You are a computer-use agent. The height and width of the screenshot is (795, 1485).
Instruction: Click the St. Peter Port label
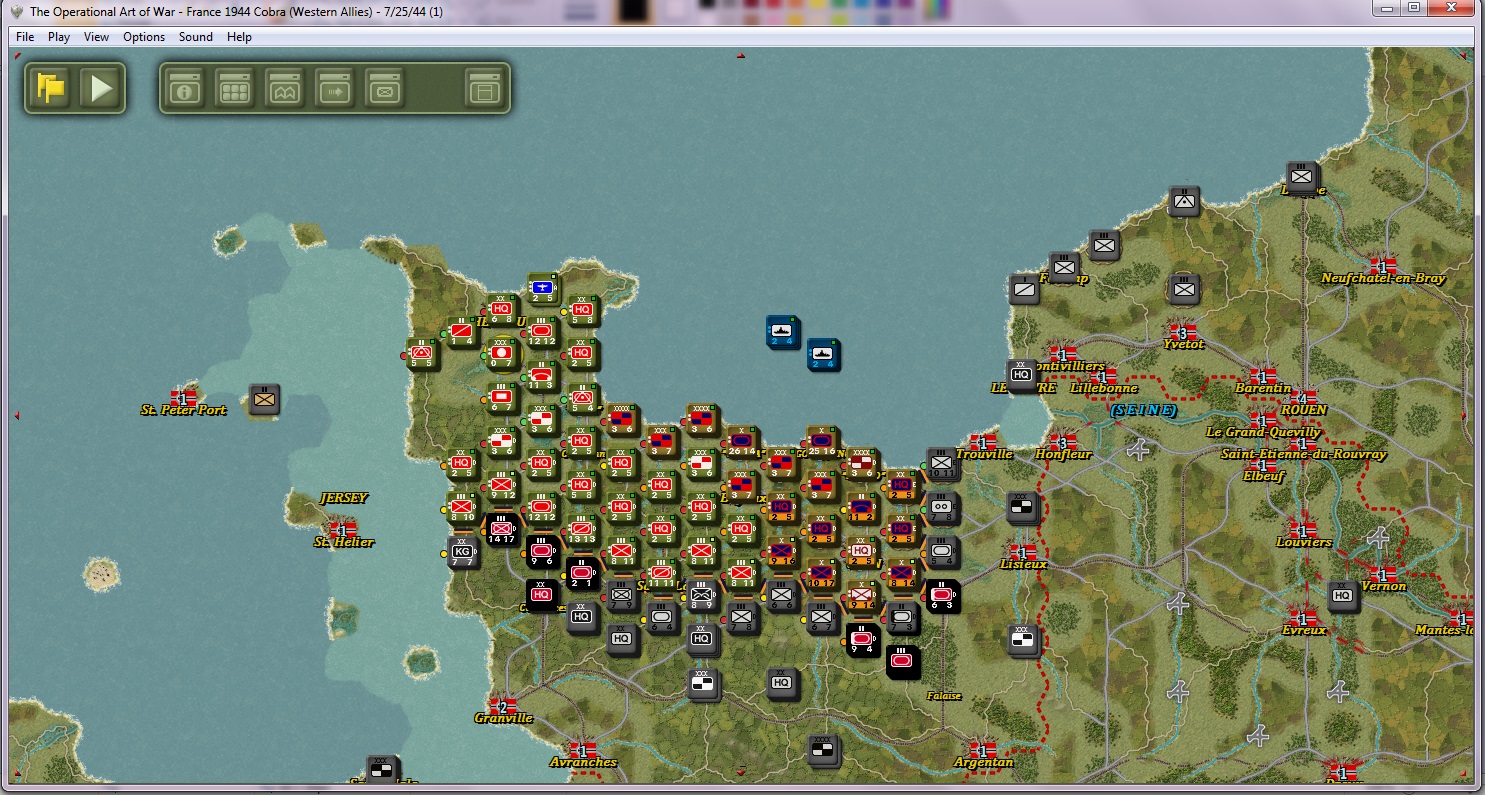184,410
